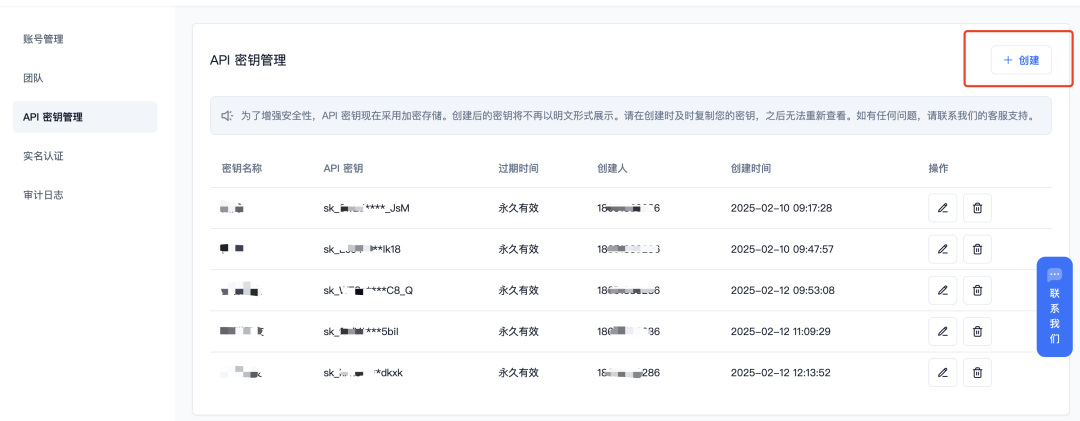Delete the key created at 09:17:28
The image size is (1080, 421).
pyautogui.click(x=977, y=208)
